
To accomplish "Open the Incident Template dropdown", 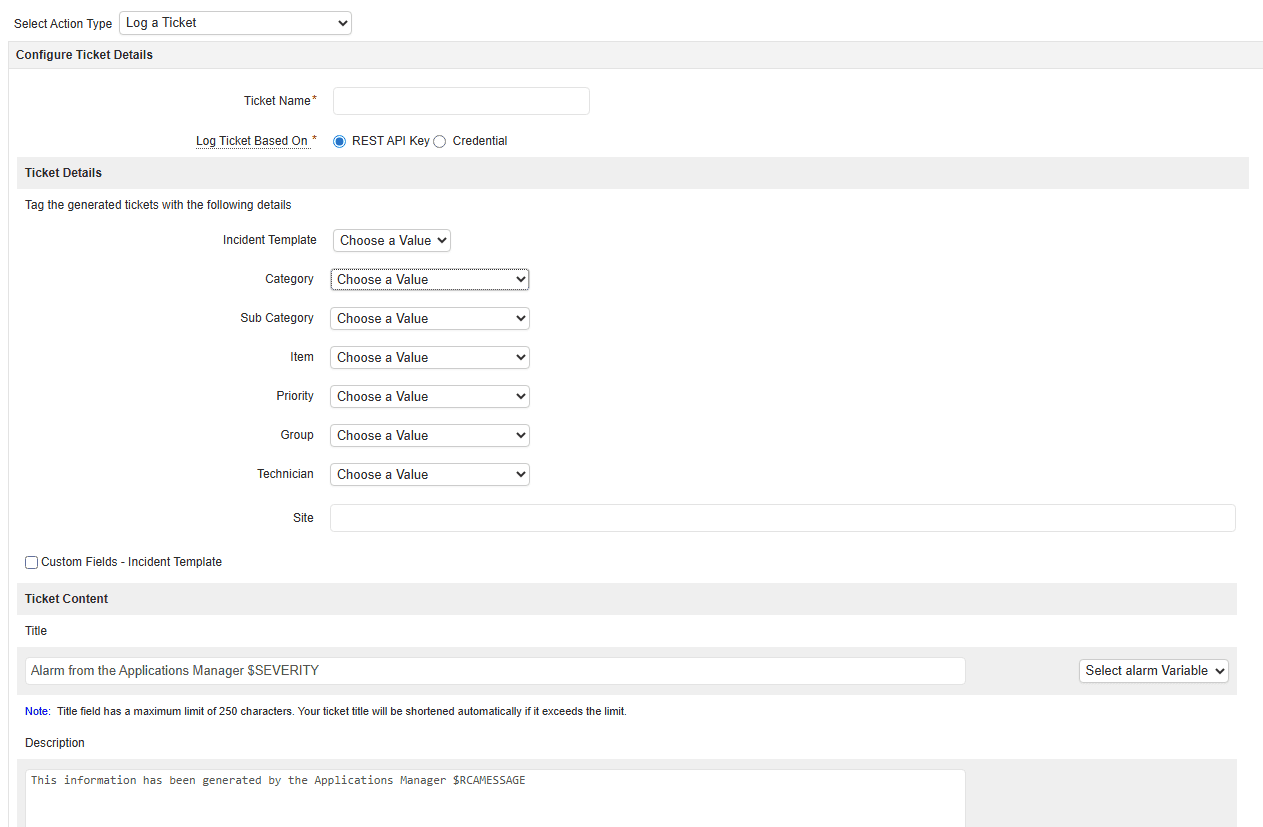I will [391, 240].
